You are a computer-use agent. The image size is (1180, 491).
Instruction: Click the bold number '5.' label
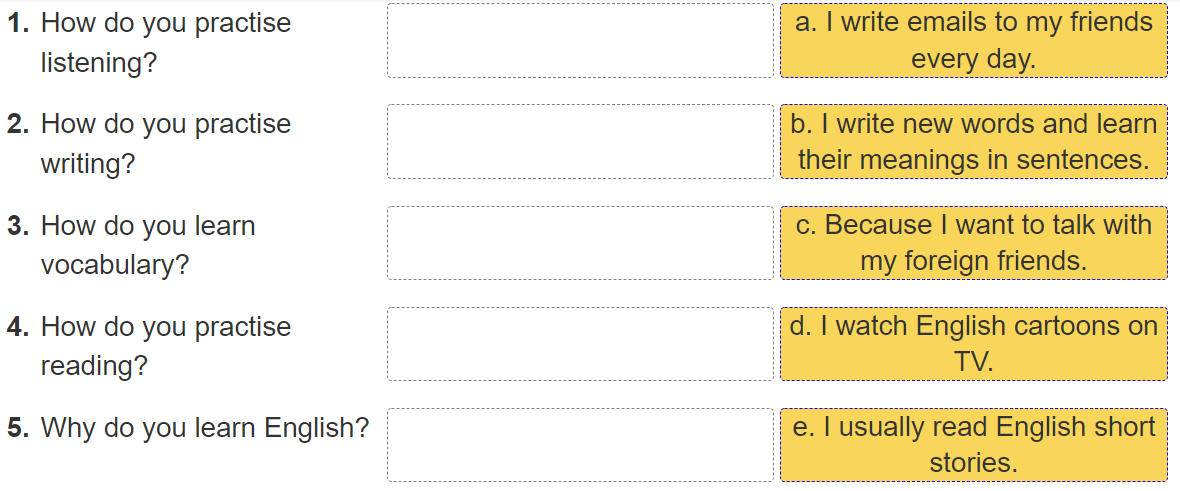[18, 428]
